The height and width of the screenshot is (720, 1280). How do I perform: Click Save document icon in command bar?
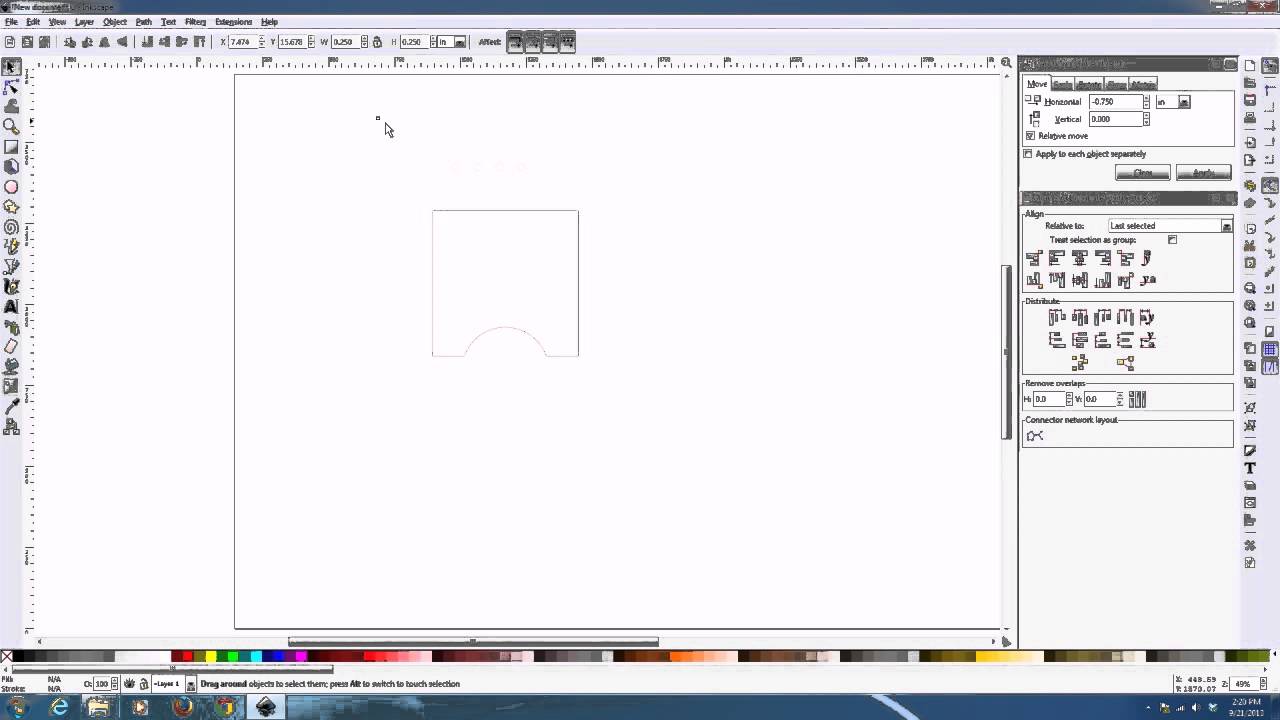(x=1250, y=100)
